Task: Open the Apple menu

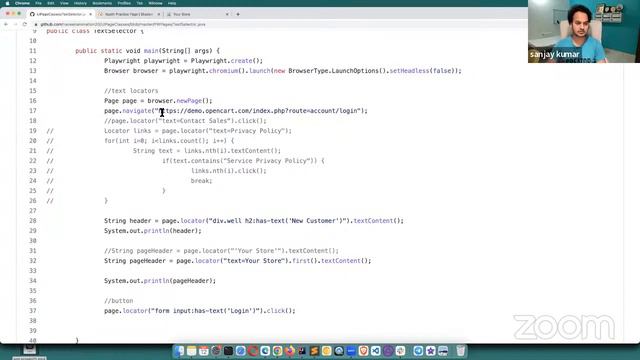Action: [x=7, y=3]
